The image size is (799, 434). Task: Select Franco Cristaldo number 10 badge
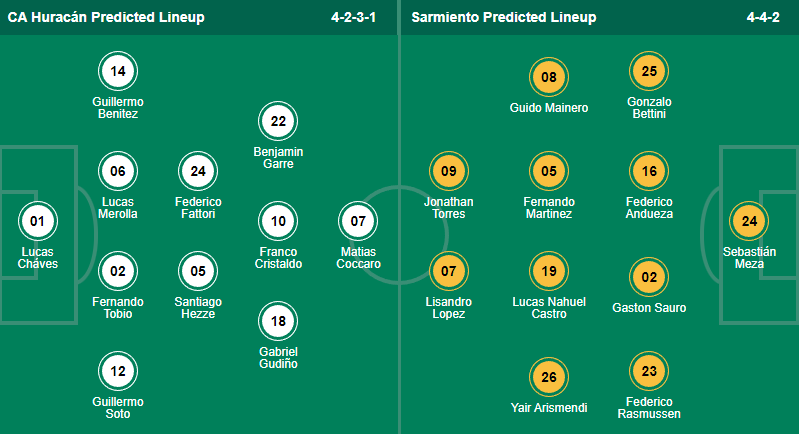coord(279,221)
